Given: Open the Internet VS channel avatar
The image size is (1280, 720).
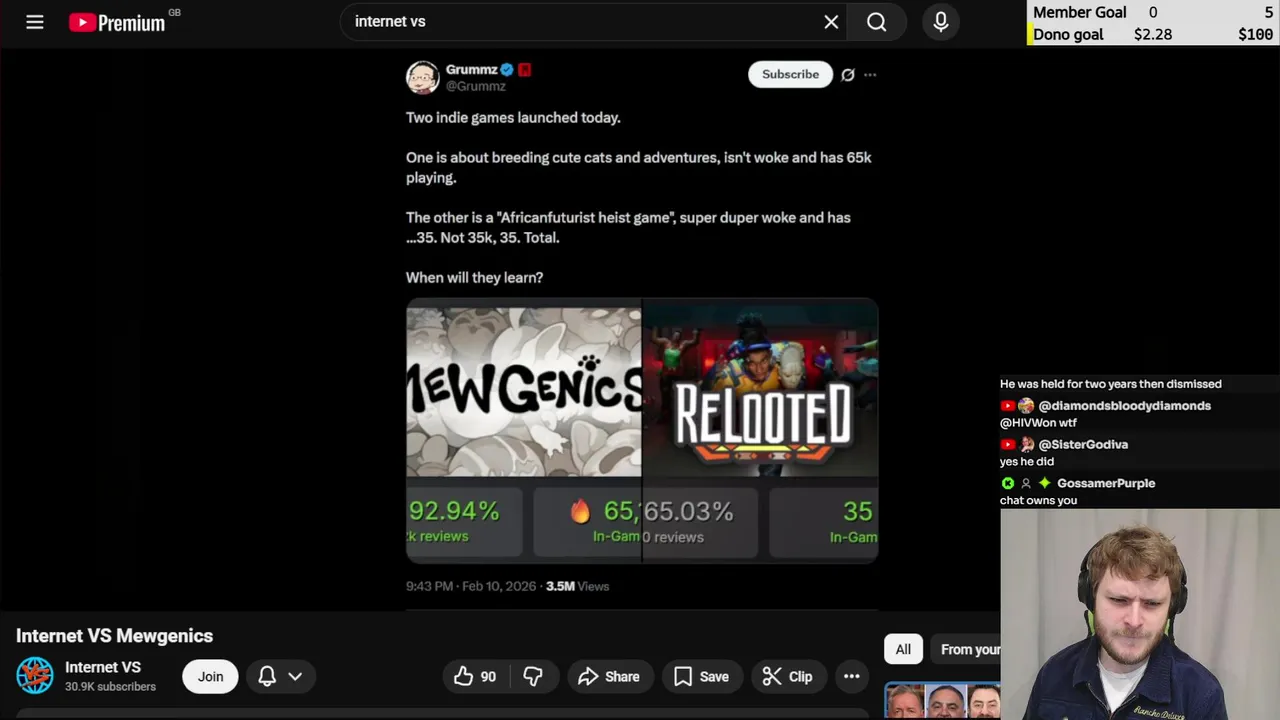Looking at the screenshot, I should point(35,676).
